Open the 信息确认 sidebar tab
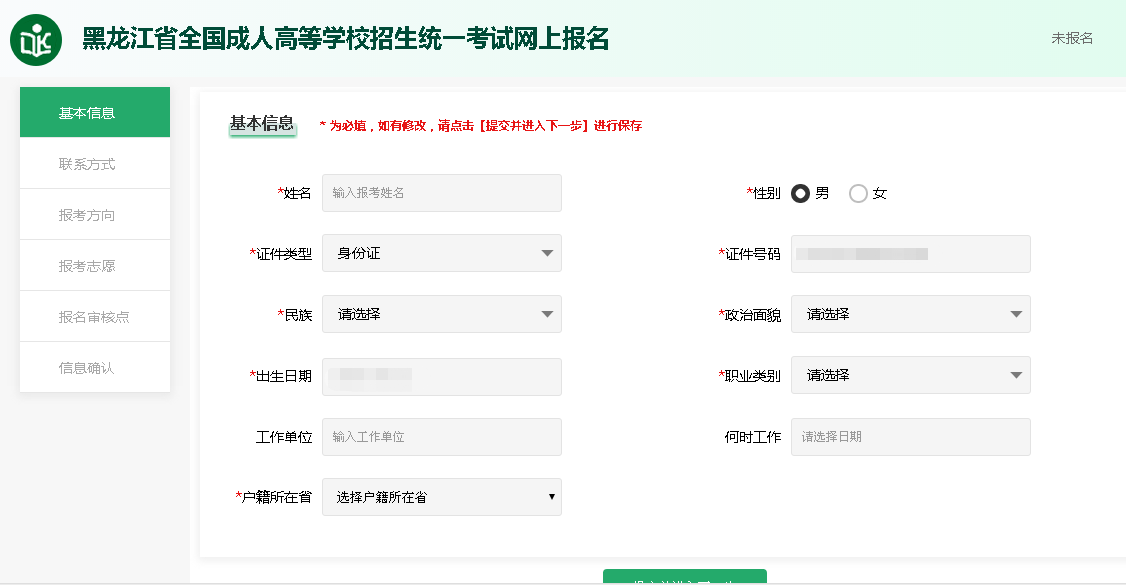The image size is (1126, 585). pos(95,368)
